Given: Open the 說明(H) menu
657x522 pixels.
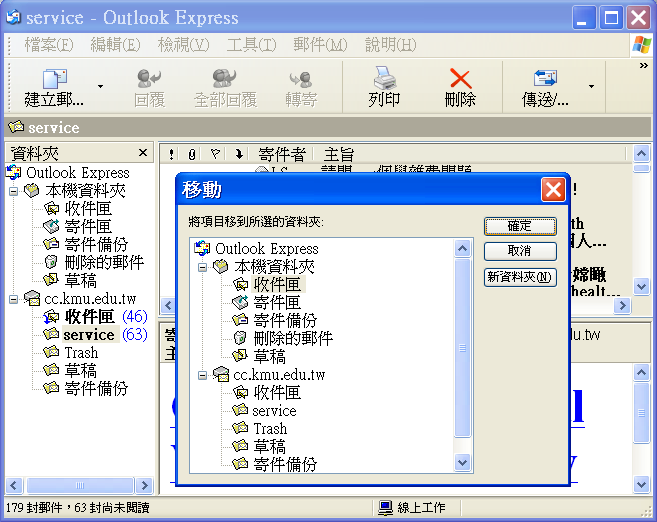Looking at the screenshot, I should pos(391,44).
